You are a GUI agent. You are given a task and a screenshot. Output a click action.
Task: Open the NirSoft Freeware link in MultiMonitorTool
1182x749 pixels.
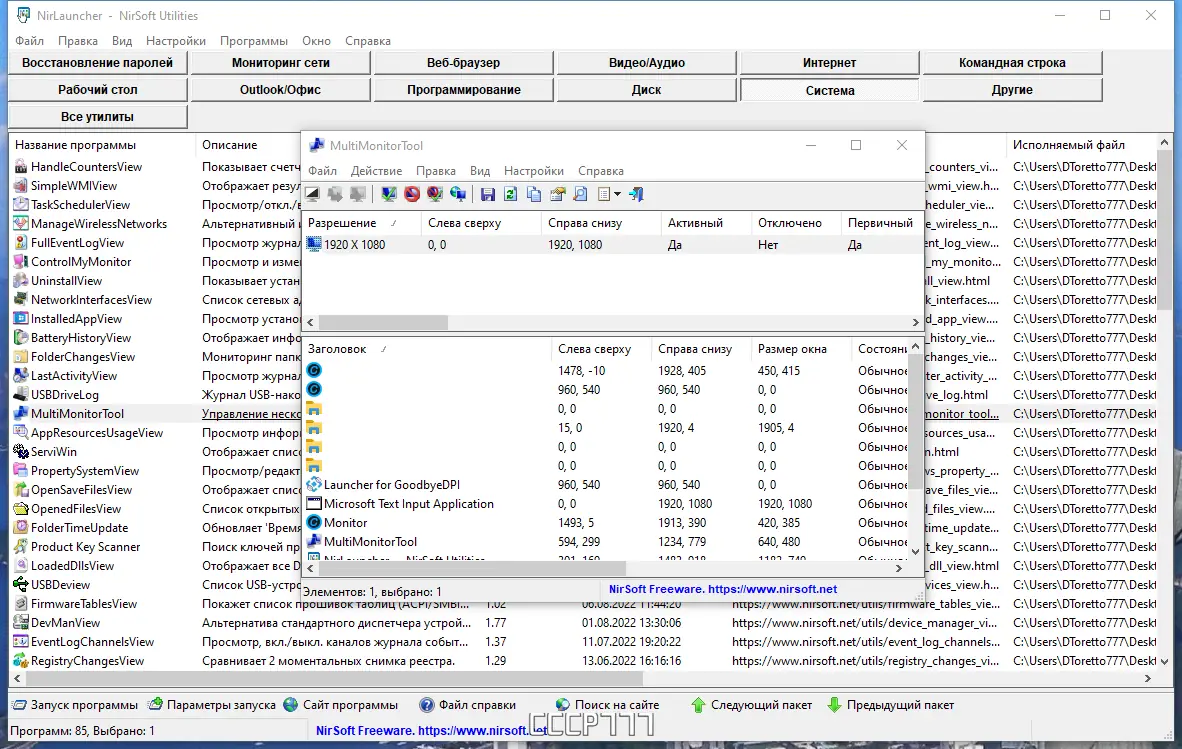723,589
